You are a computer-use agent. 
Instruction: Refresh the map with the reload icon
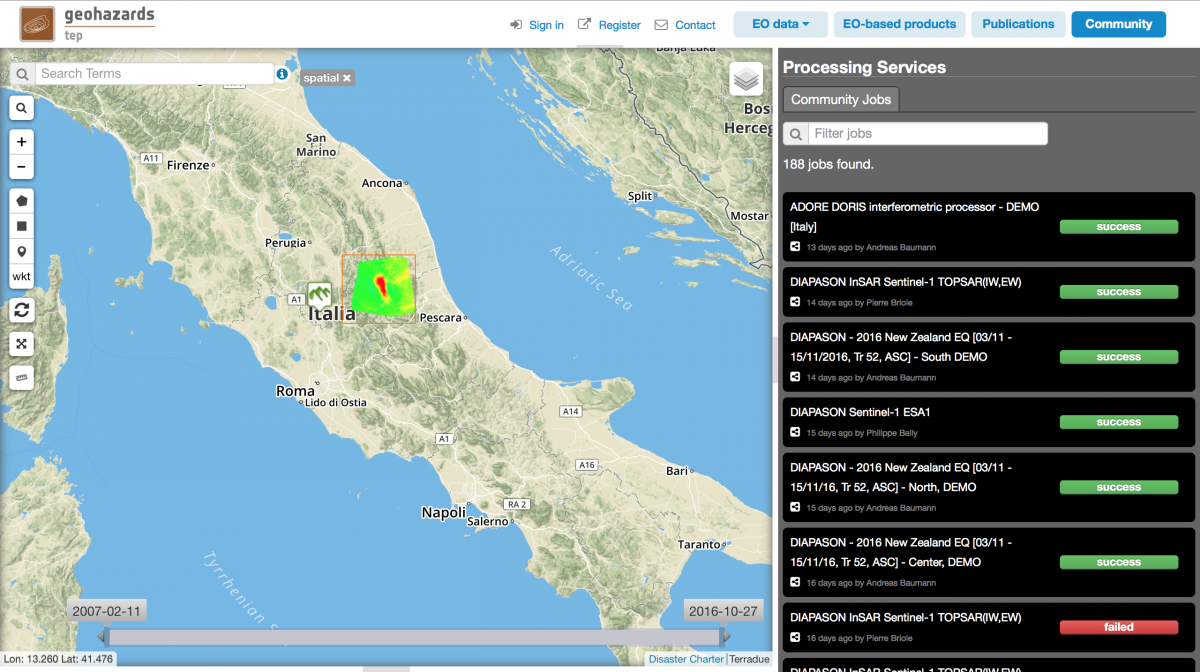21,310
